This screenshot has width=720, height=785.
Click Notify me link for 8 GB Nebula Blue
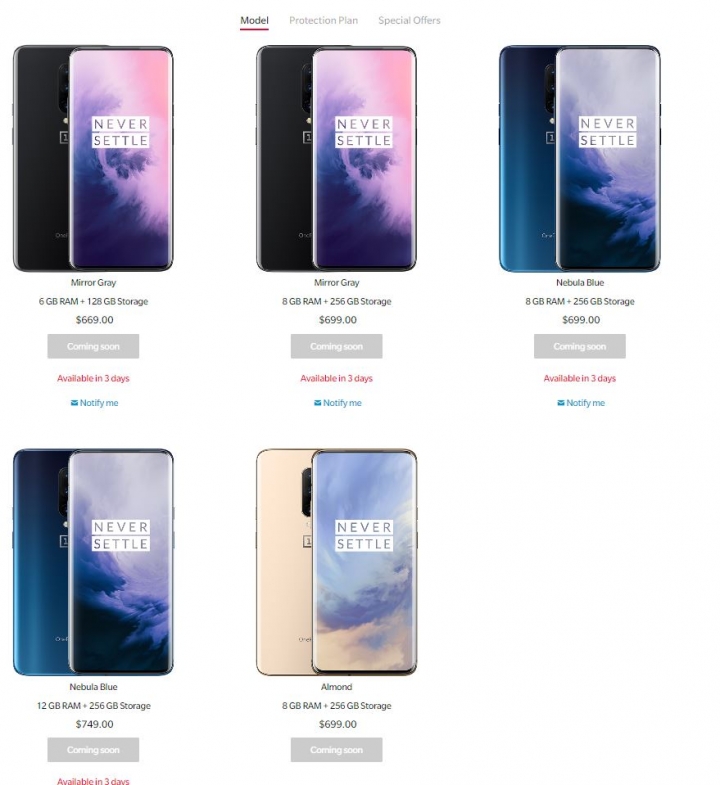586,403
